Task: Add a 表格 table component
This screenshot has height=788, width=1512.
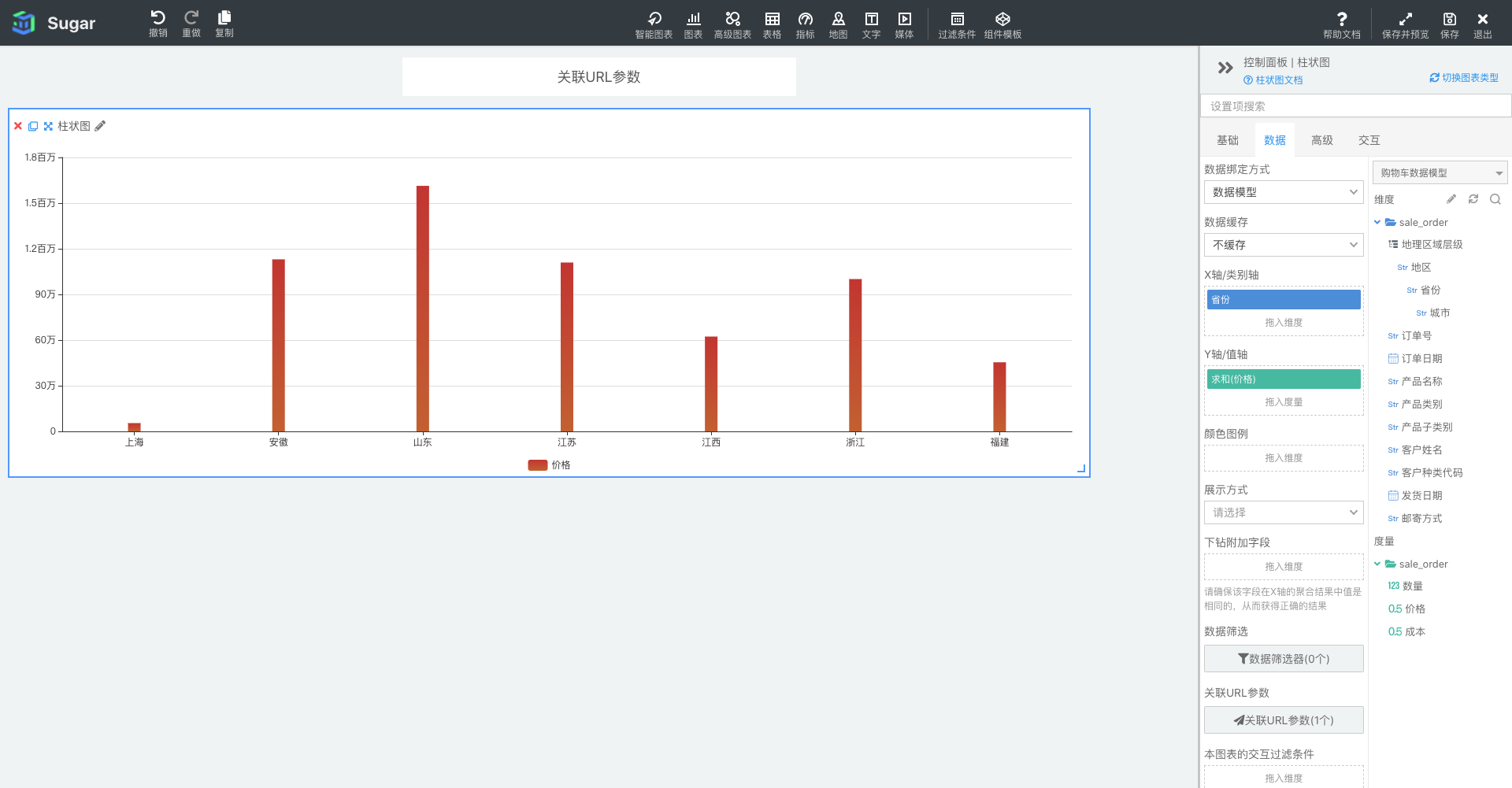Action: (x=772, y=24)
